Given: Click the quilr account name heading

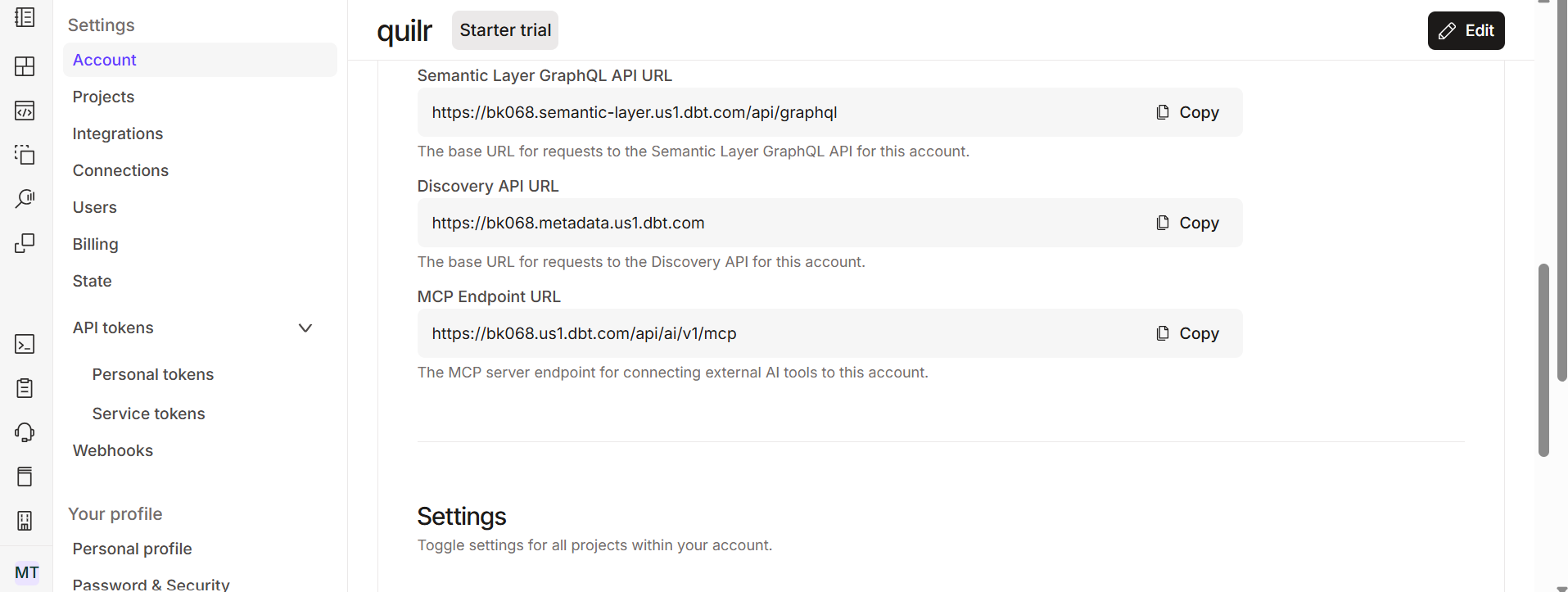Looking at the screenshot, I should click(x=404, y=31).
